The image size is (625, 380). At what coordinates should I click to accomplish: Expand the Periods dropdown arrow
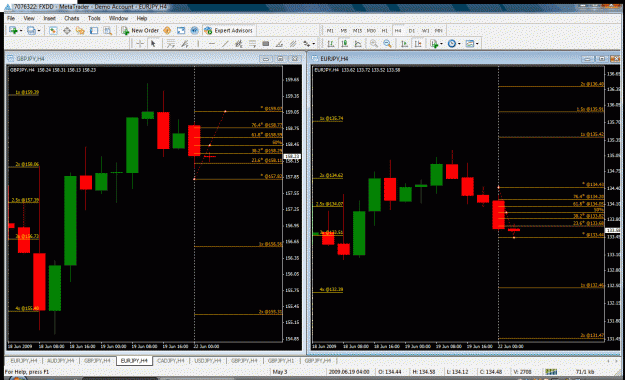(x=459, y=44)
